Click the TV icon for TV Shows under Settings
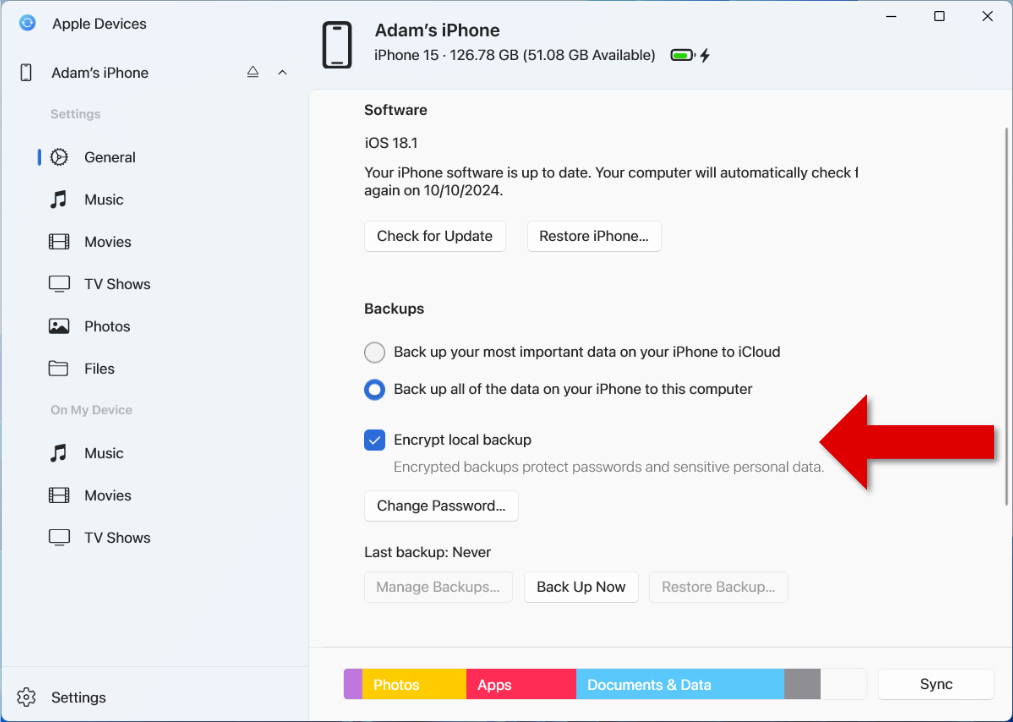This screenshot has width=1013, height=722. 59,284
